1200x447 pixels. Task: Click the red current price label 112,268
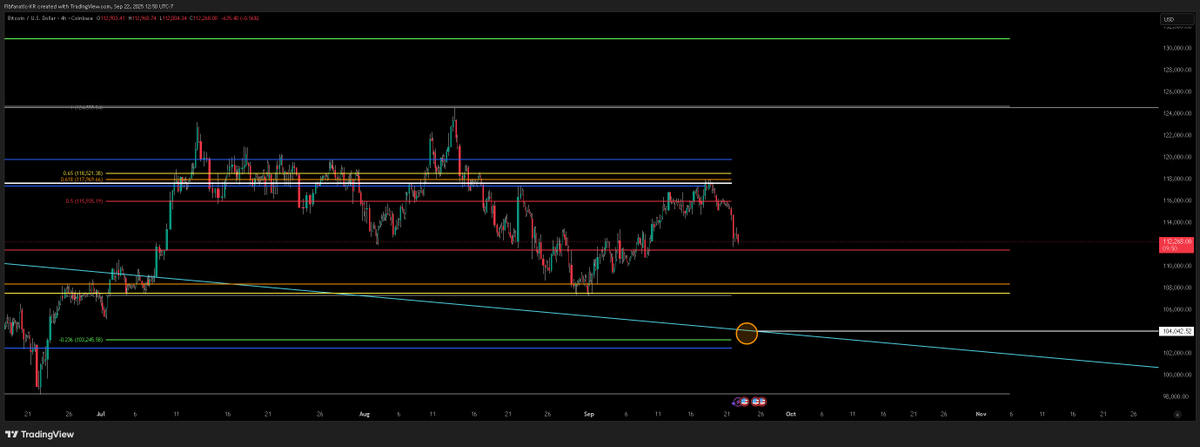pos(1177,244)
